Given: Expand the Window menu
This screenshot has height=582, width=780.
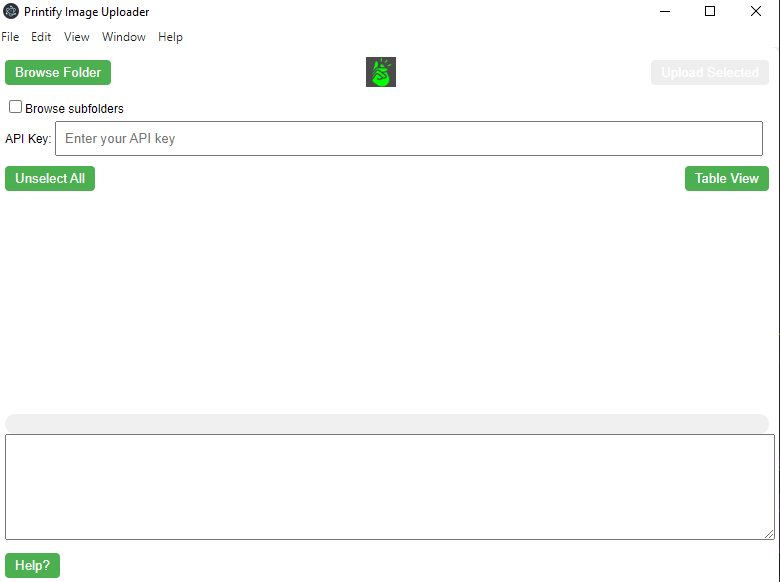Looking at the screenshot, I should (124, 37).
